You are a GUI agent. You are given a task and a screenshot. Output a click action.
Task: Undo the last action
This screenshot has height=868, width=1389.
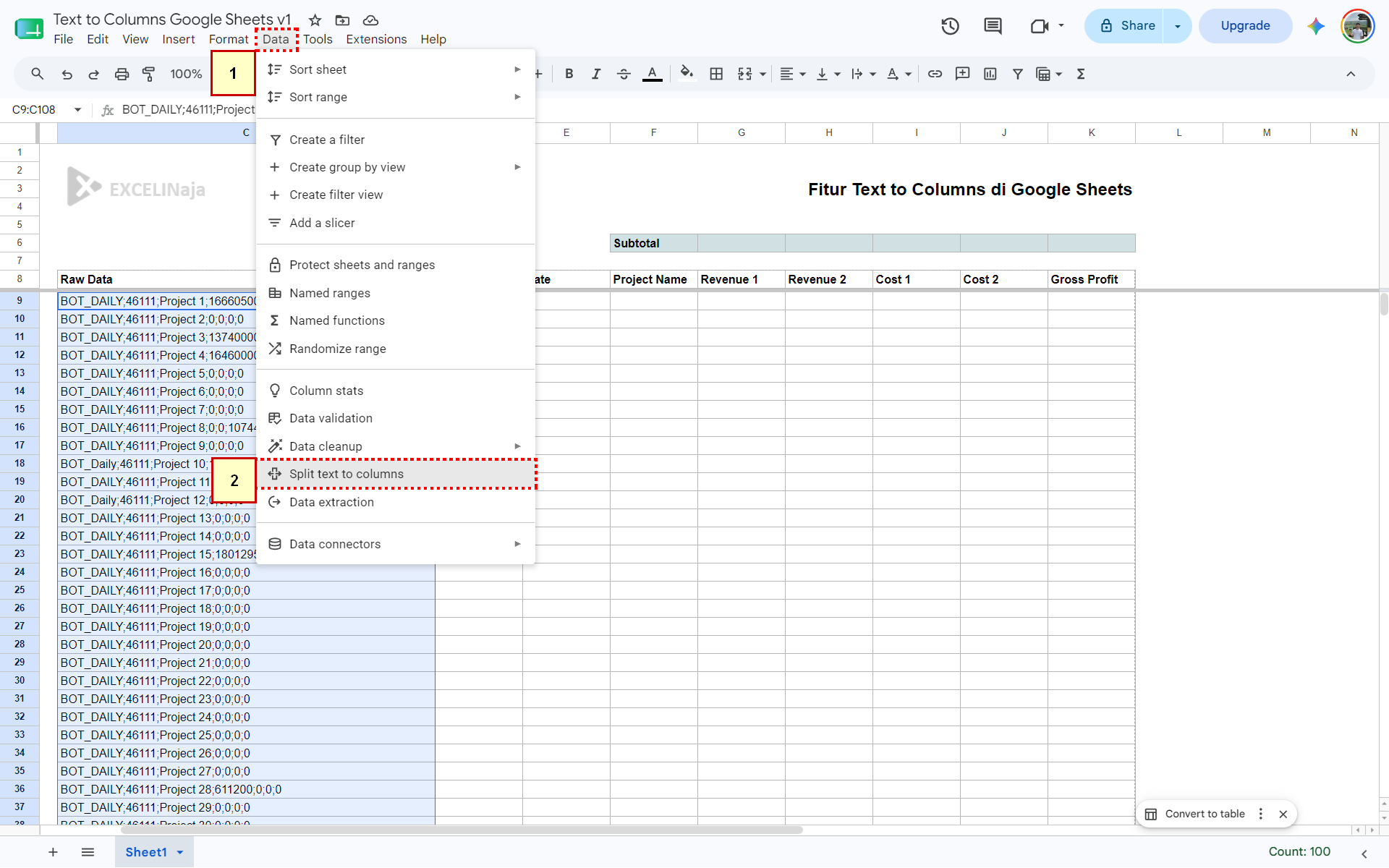coord(67,74)
